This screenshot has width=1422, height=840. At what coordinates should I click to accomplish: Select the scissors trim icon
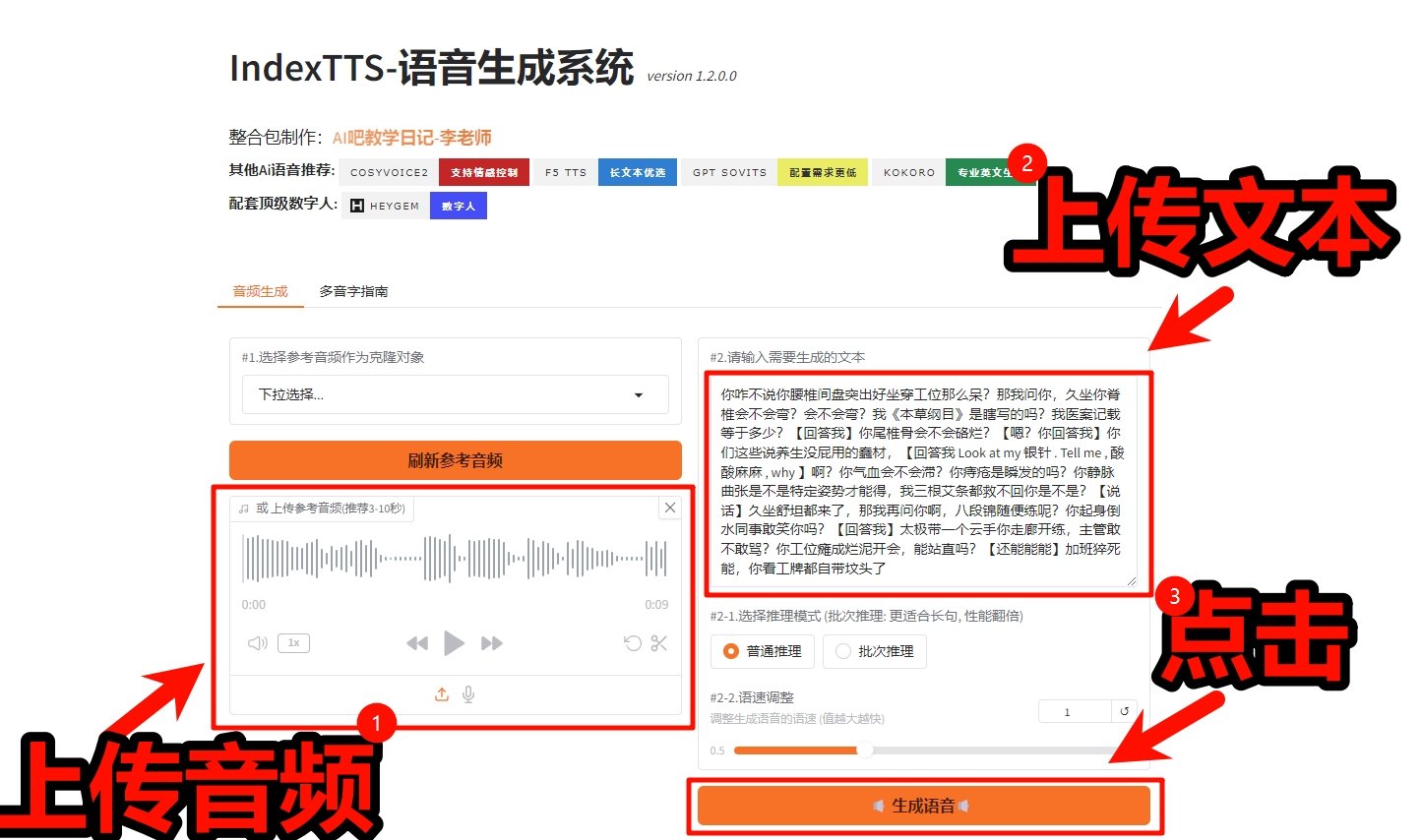pos(658,643)
